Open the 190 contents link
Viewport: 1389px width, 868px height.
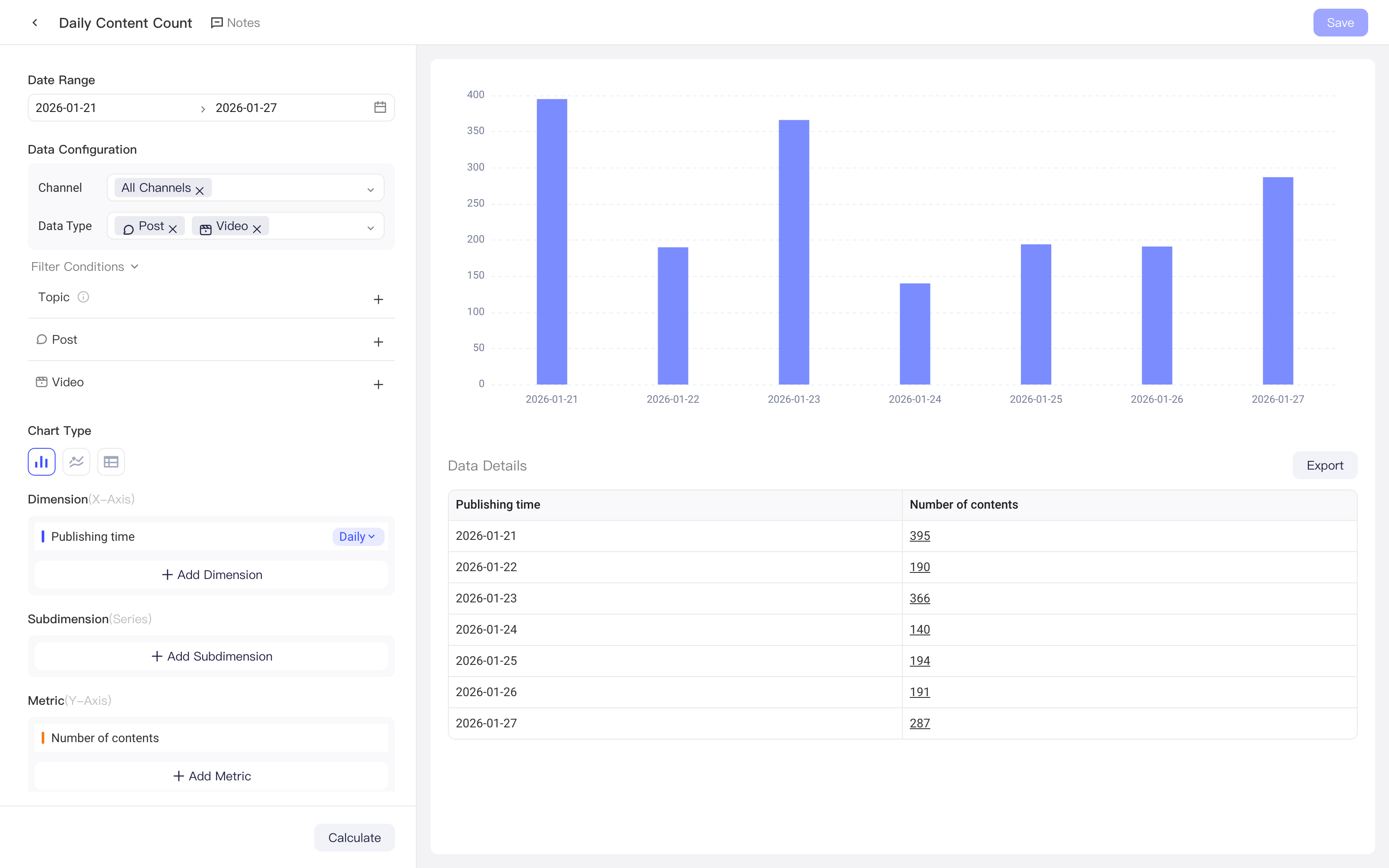point(919,567)
